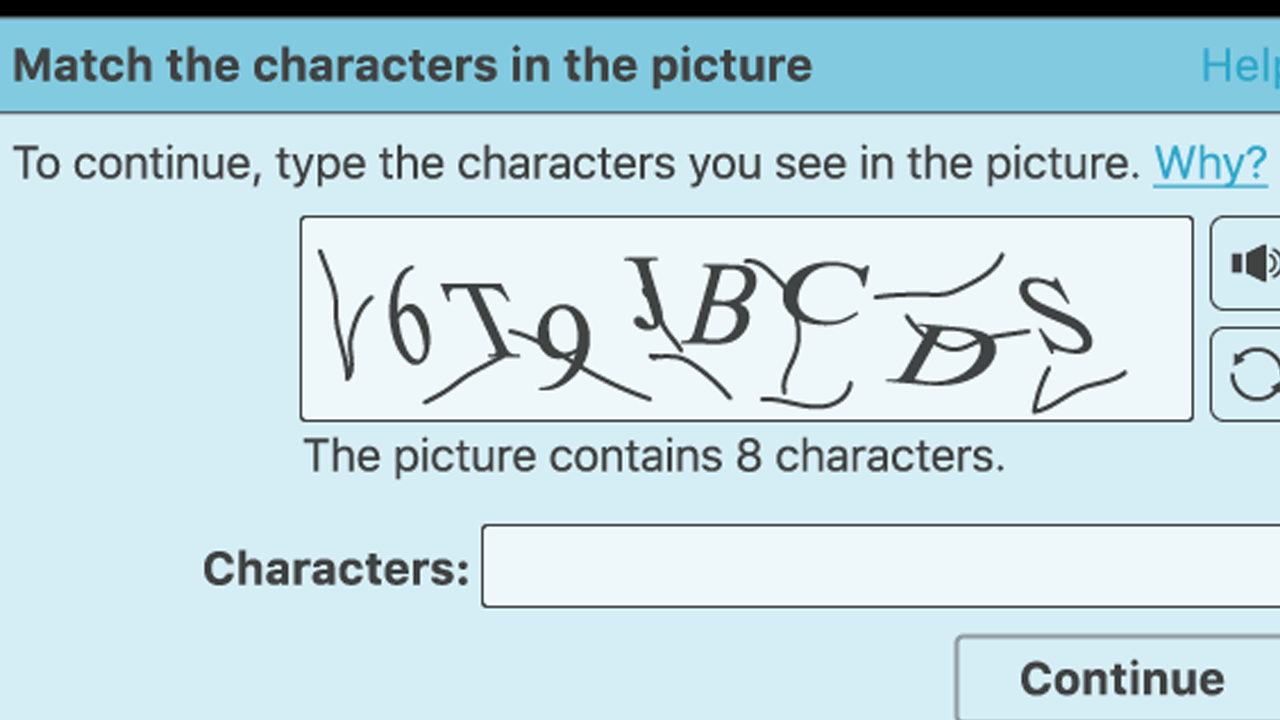Focus the Characters text input field
Screen dimensions: 1280x720
pyautogui.click(x=880, y=566)
